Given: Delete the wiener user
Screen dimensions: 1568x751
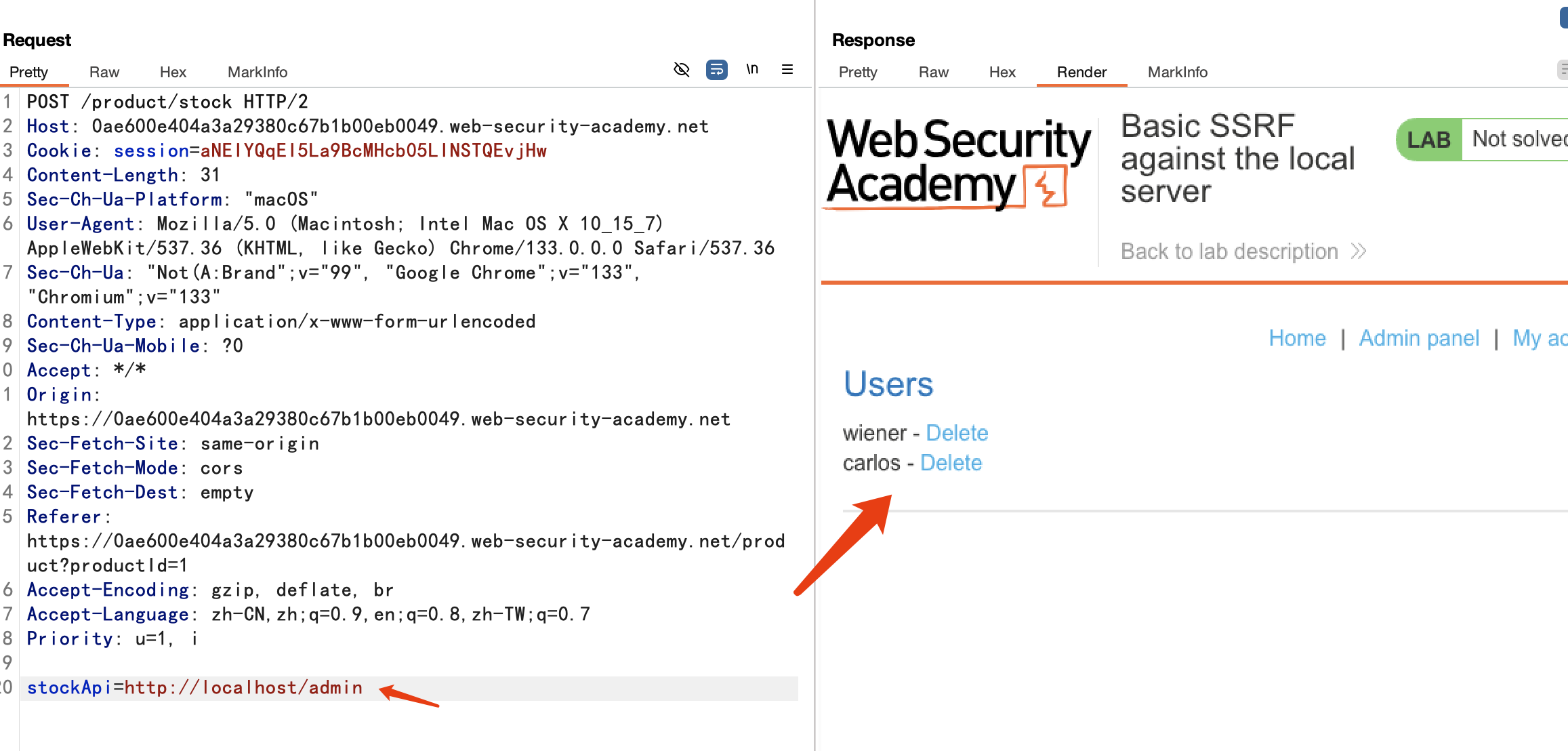Looking at the screenshot, I should pyautogui.click(x=957, y=433).
